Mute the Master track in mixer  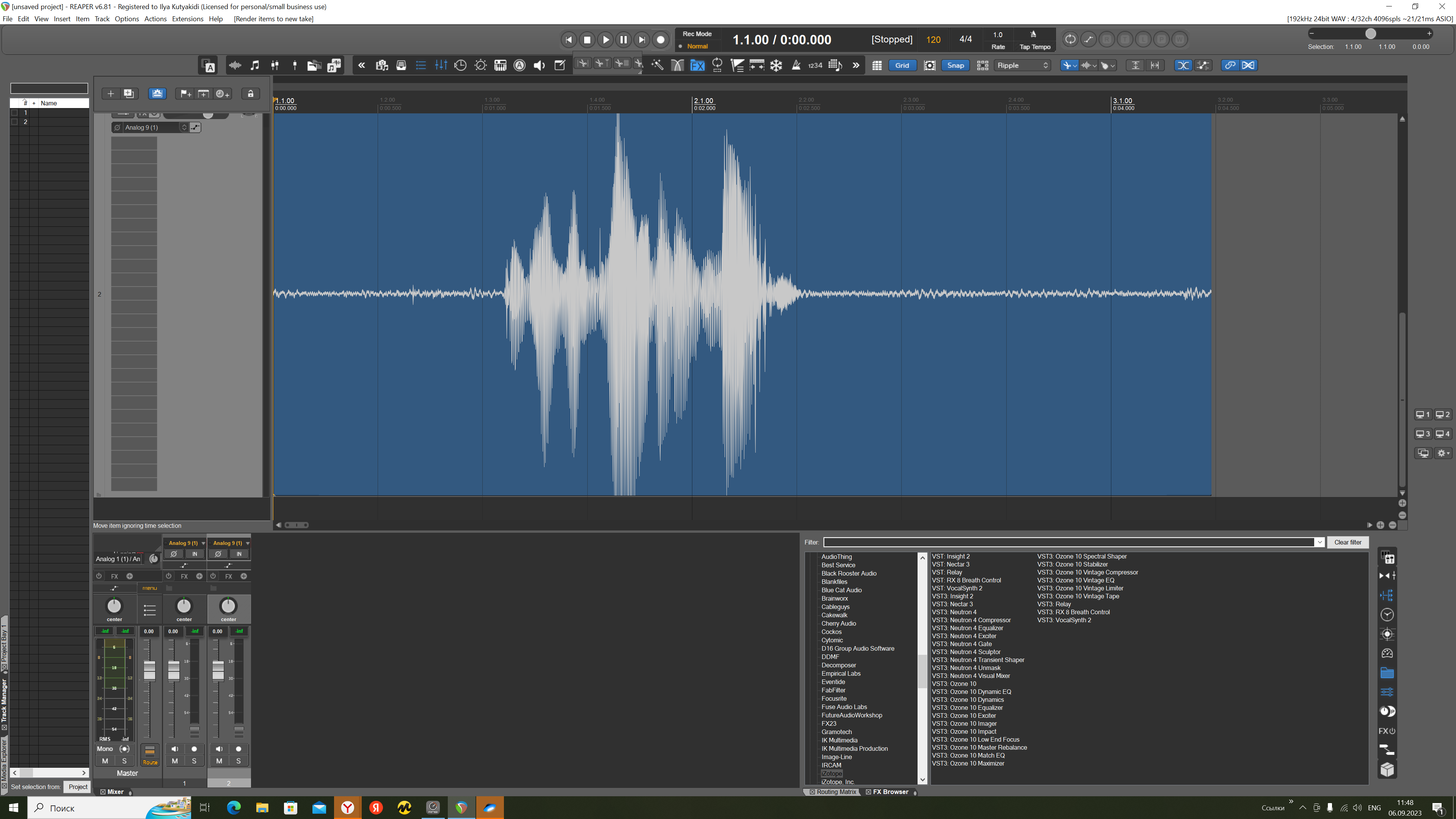pos(105,761)
